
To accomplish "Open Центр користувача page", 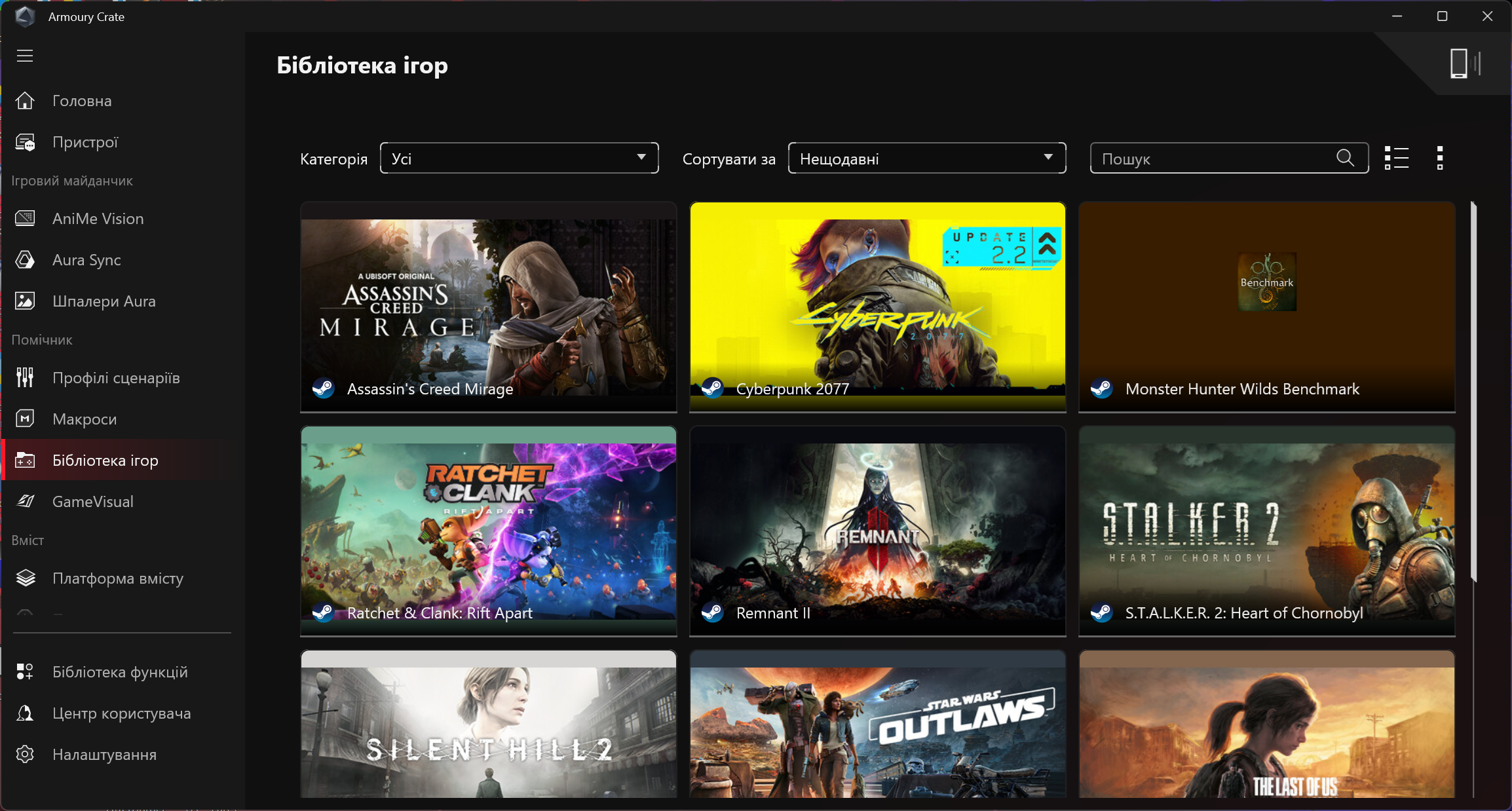I will tap(121, 713).
